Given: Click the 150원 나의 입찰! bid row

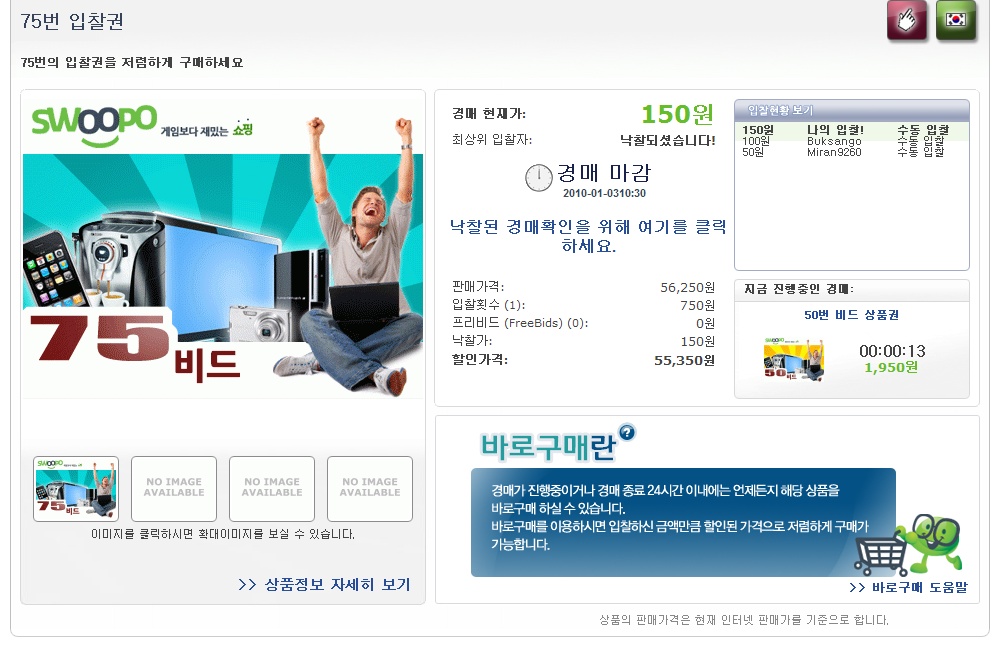Looking at the screenshot, I should 852,130.
